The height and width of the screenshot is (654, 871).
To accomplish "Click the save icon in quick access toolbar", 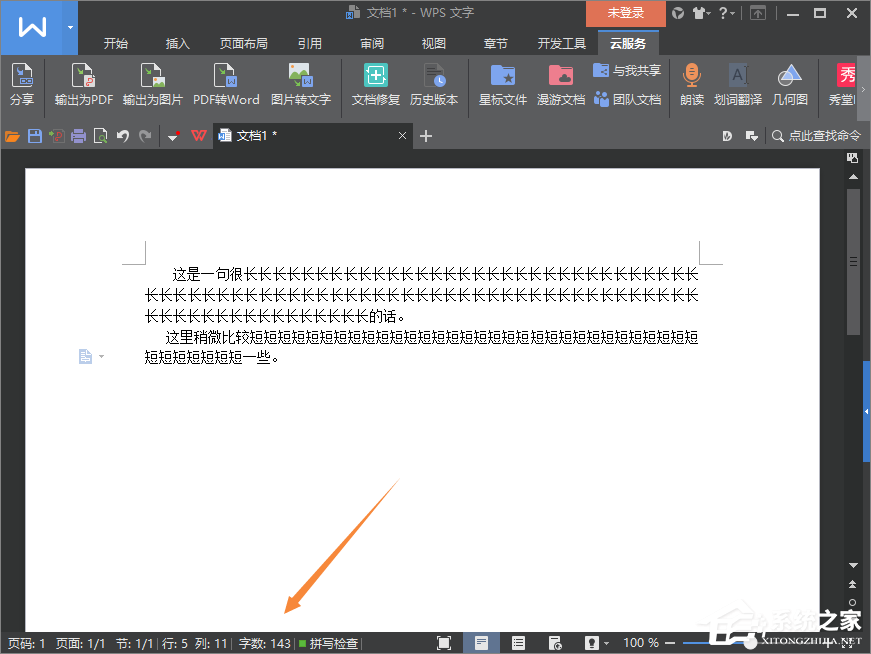I will click(35, 136).
